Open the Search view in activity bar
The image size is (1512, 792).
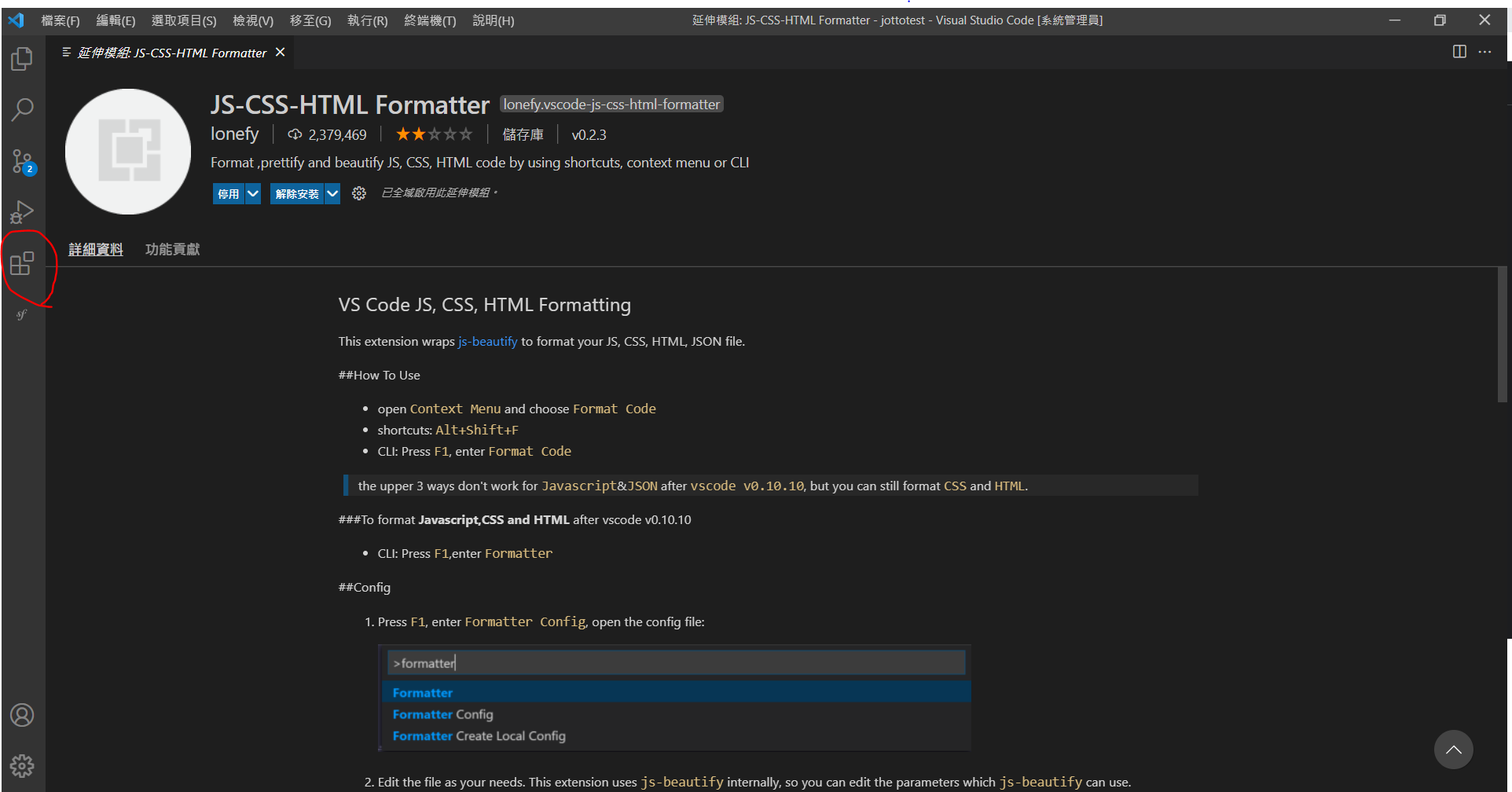point(22,109)
